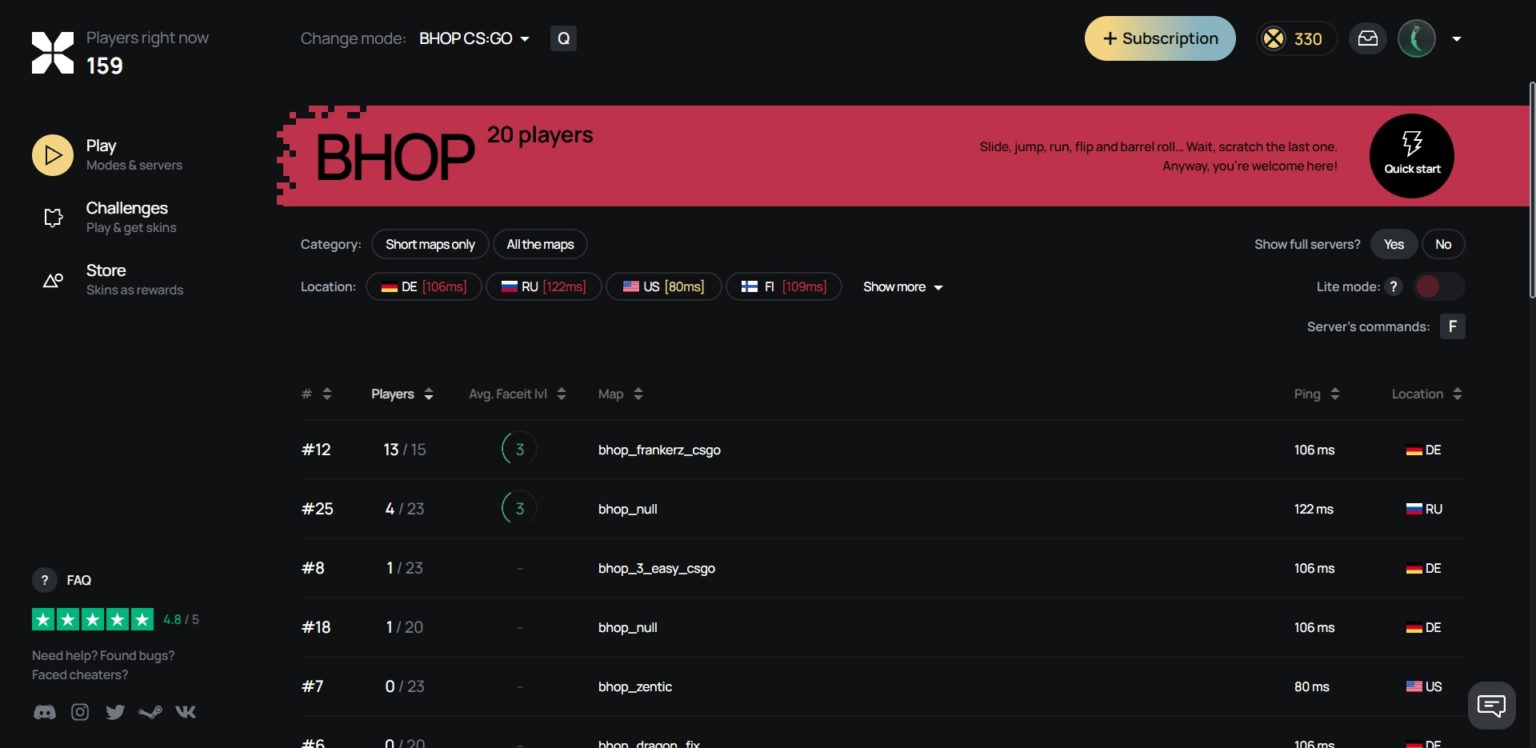Select the Play sidebar icon
1536x748 pixels.
tap(52, 155)
